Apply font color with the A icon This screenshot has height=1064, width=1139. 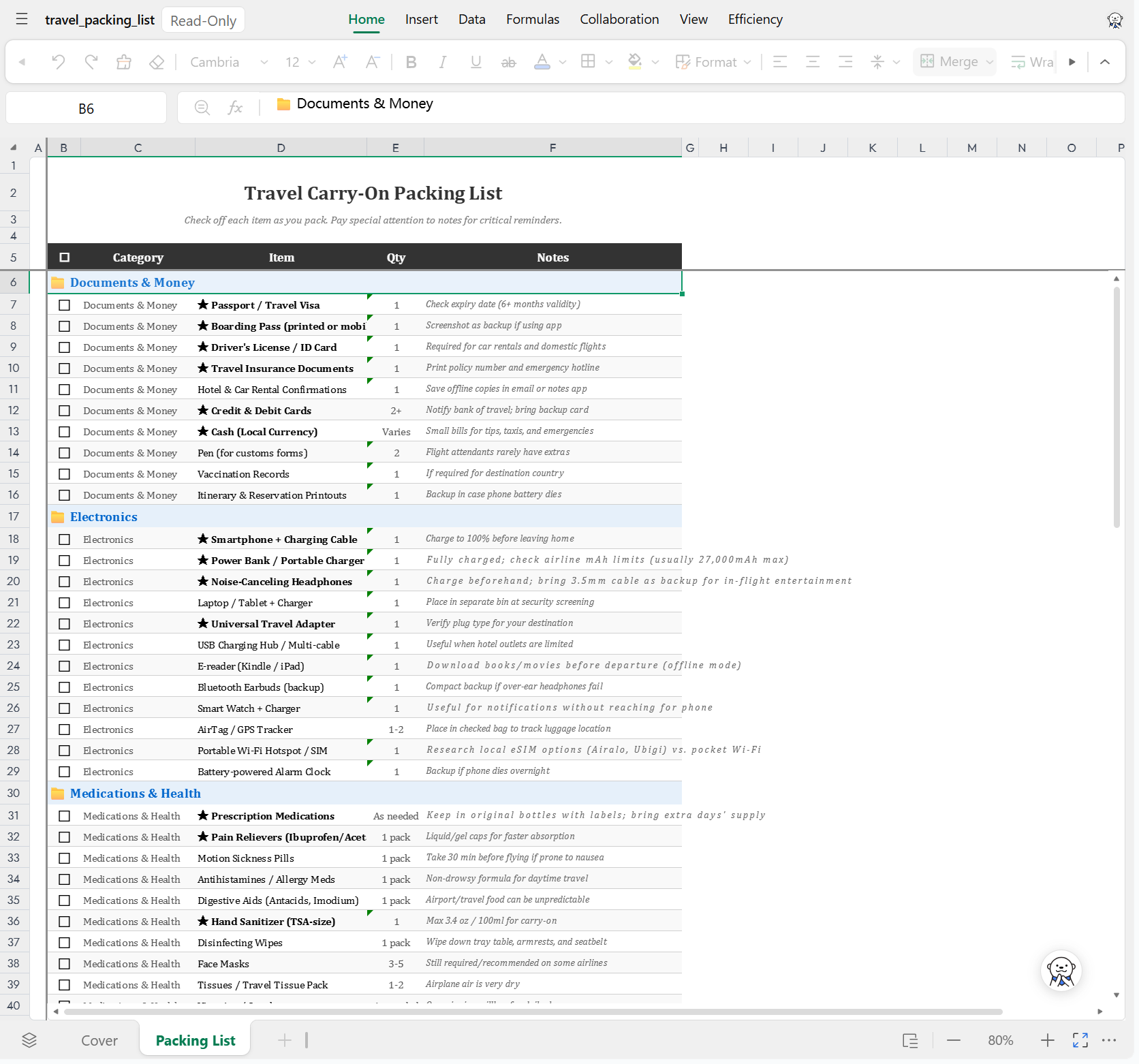pos(542,62)
